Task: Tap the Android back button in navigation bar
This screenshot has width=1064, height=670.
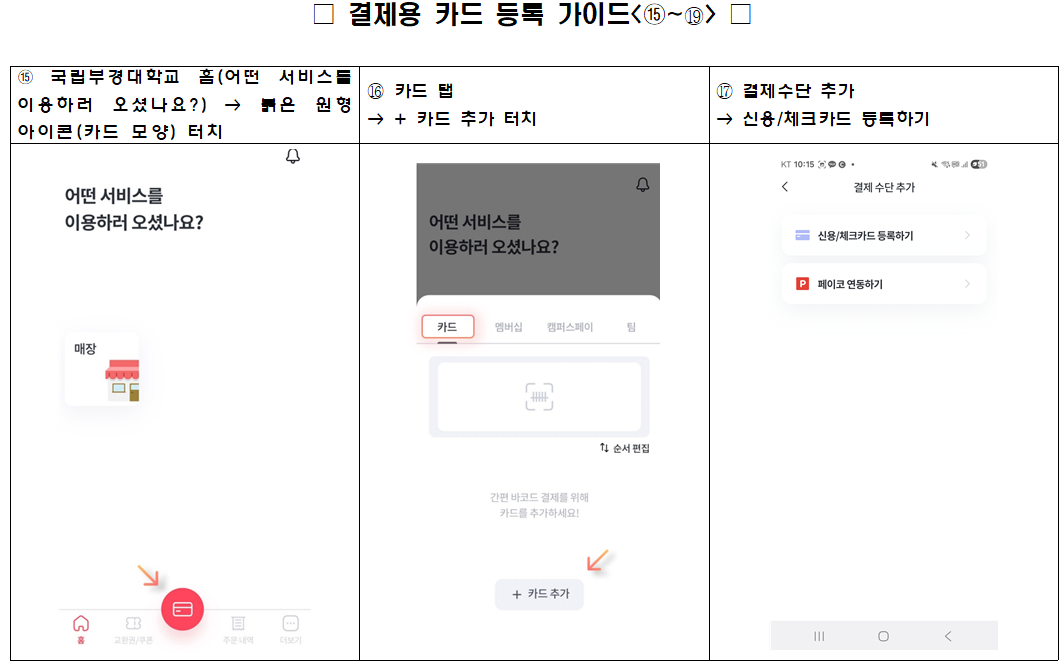Action: [948, 636]
